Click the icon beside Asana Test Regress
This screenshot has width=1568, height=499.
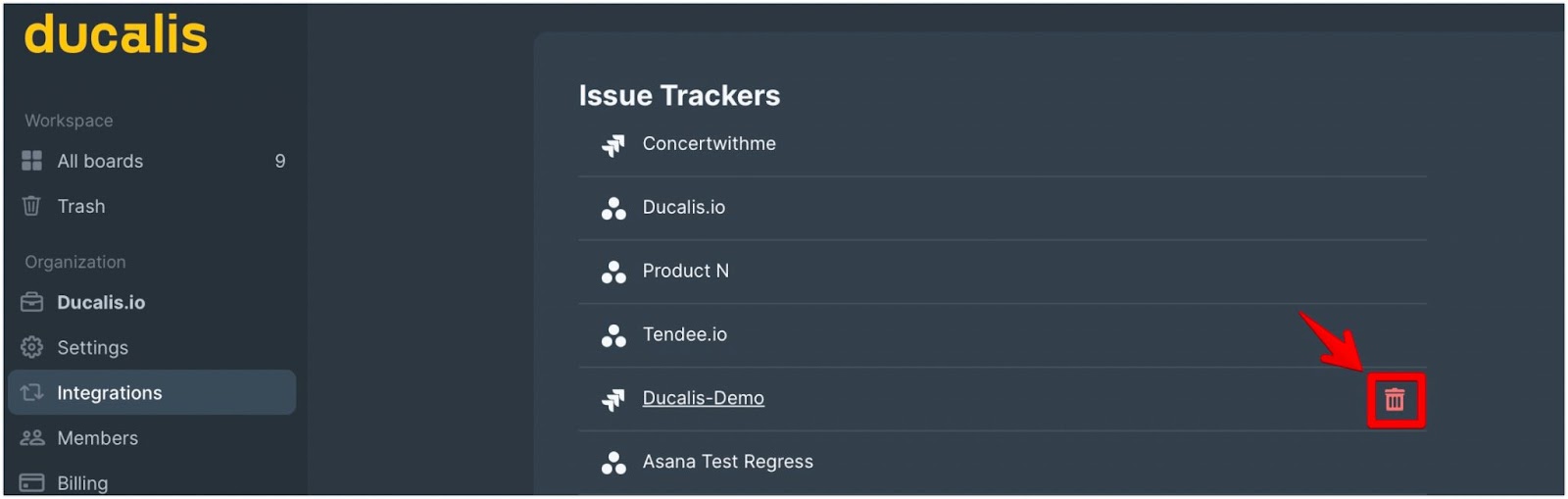pos(613,463)
